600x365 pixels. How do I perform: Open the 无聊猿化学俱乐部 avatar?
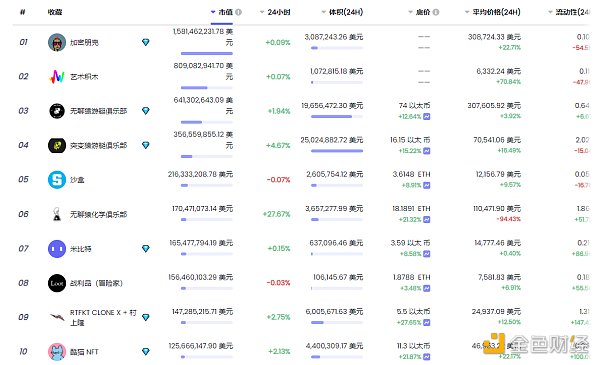point(57,214)
